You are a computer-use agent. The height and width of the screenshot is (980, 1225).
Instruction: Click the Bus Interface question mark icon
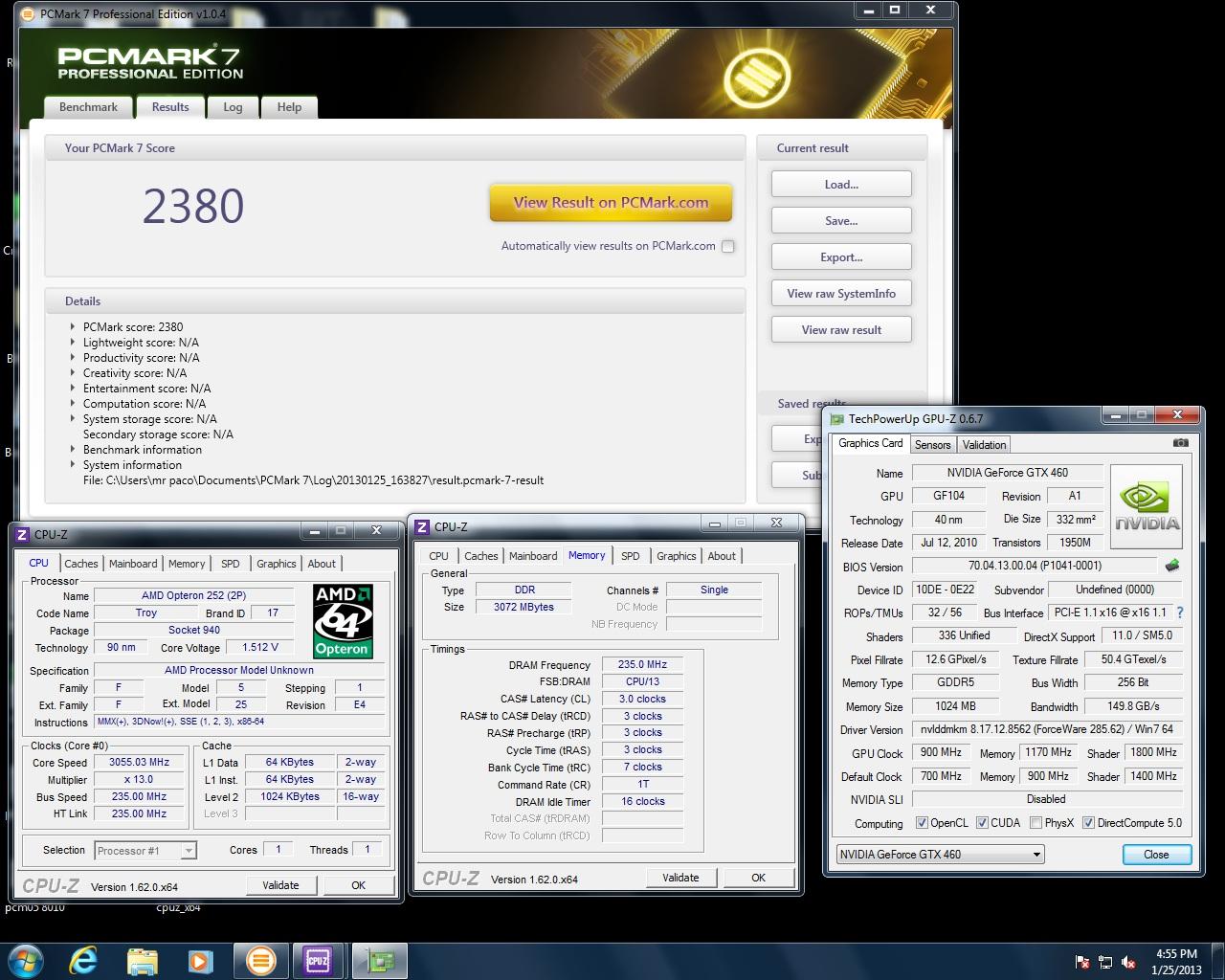(x=1179, y=612)
